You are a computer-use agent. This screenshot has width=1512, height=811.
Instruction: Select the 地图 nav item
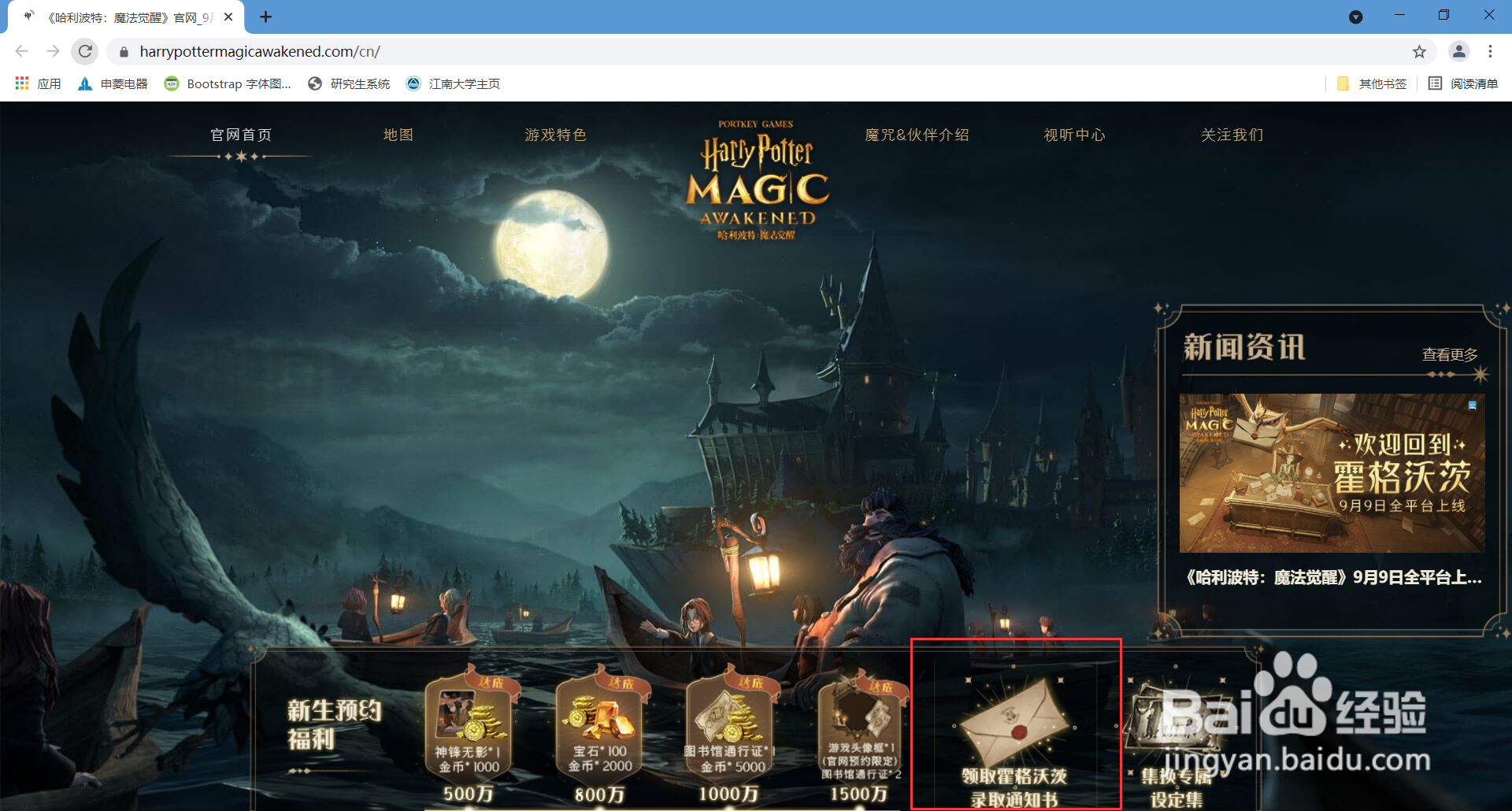[x=398, y=135]
